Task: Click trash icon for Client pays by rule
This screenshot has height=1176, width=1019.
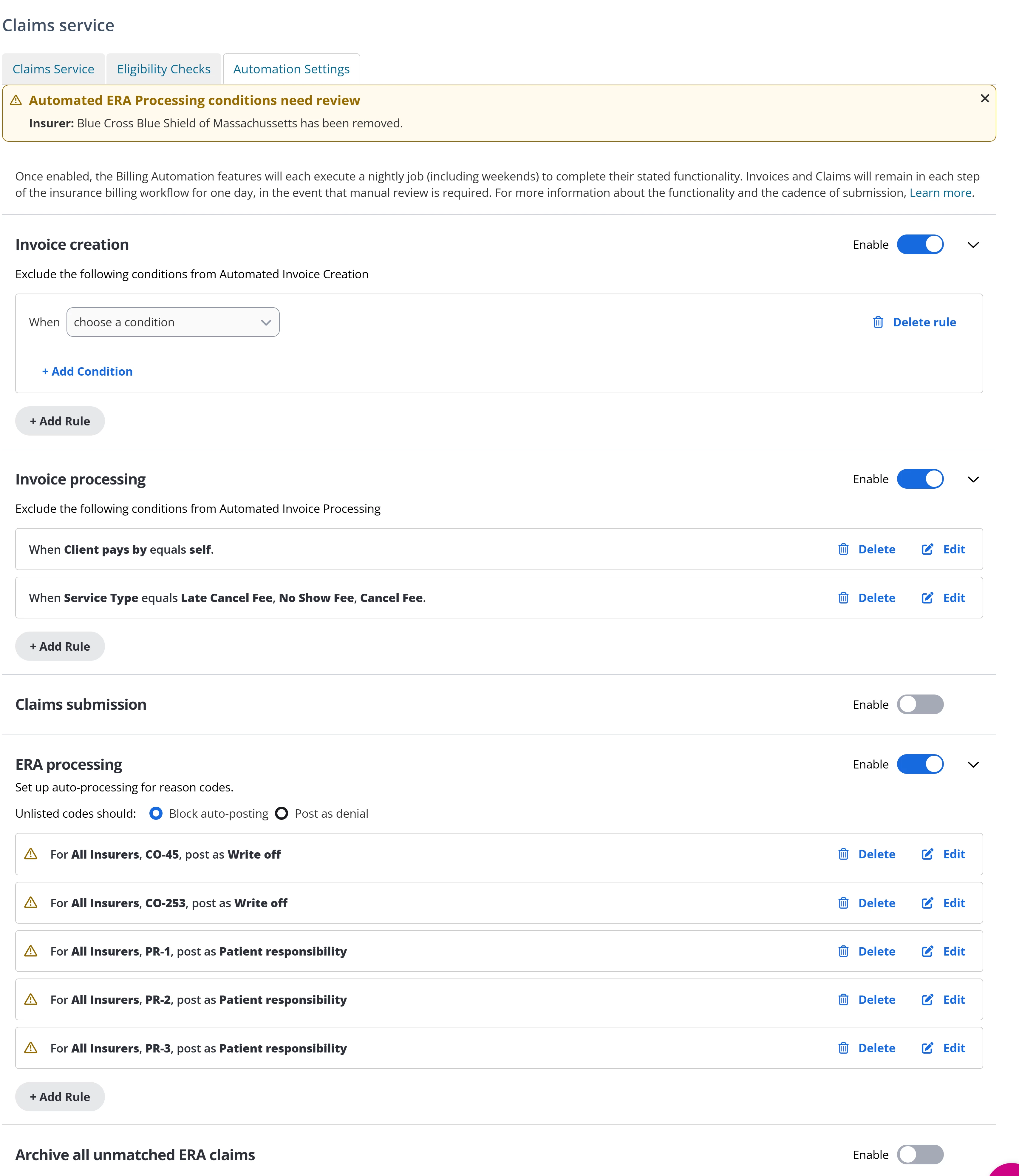Action: [x=843, y=549]
